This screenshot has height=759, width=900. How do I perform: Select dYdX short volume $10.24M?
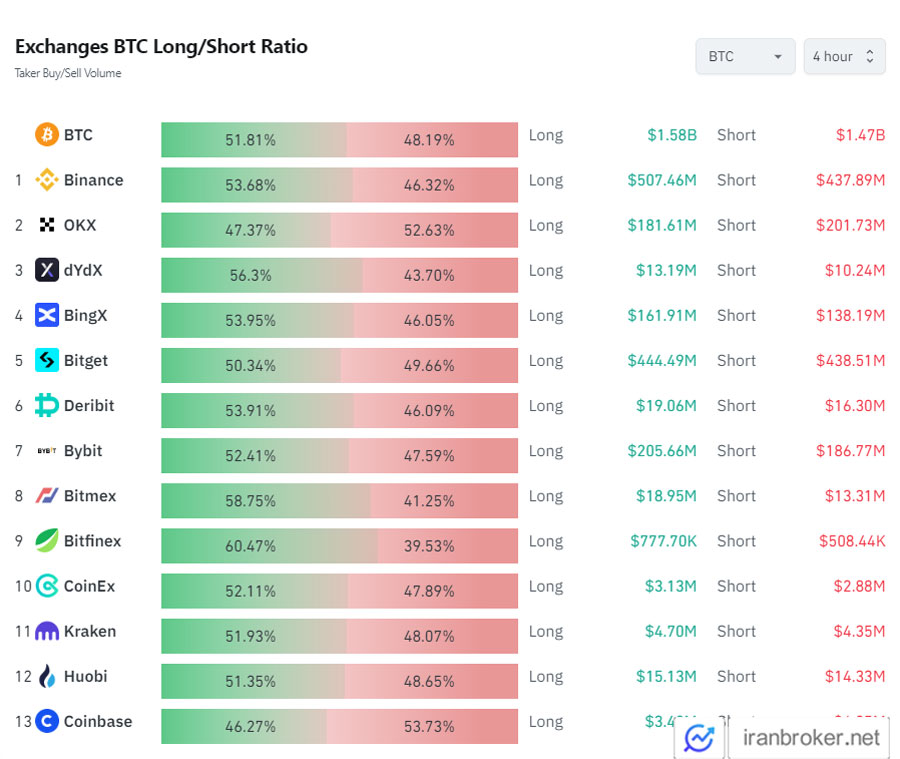click(855, 270)
